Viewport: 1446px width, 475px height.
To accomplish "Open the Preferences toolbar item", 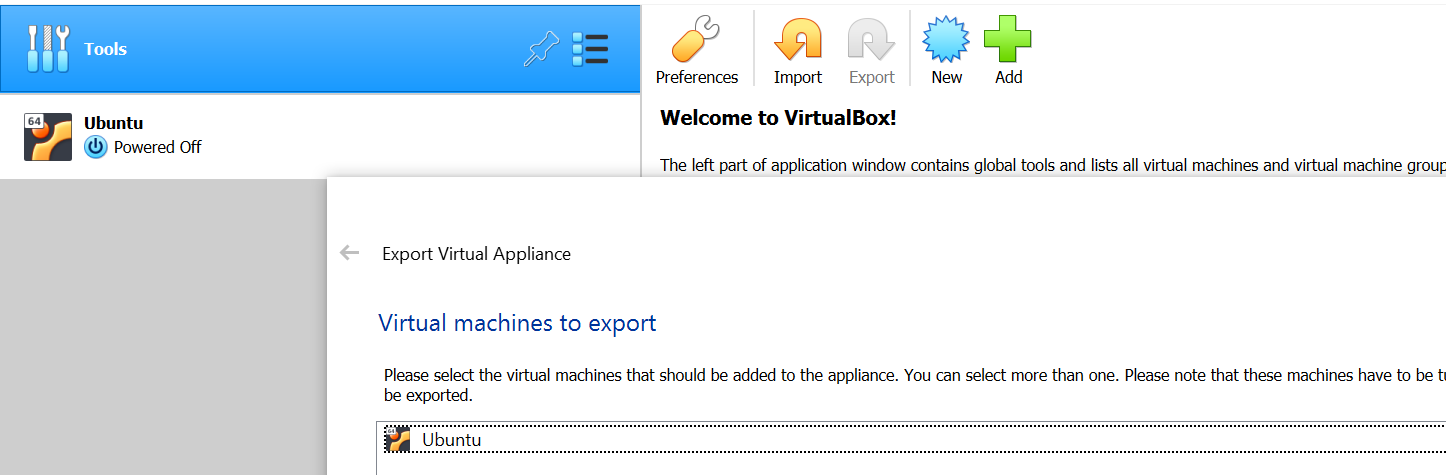I will point(696,50).
